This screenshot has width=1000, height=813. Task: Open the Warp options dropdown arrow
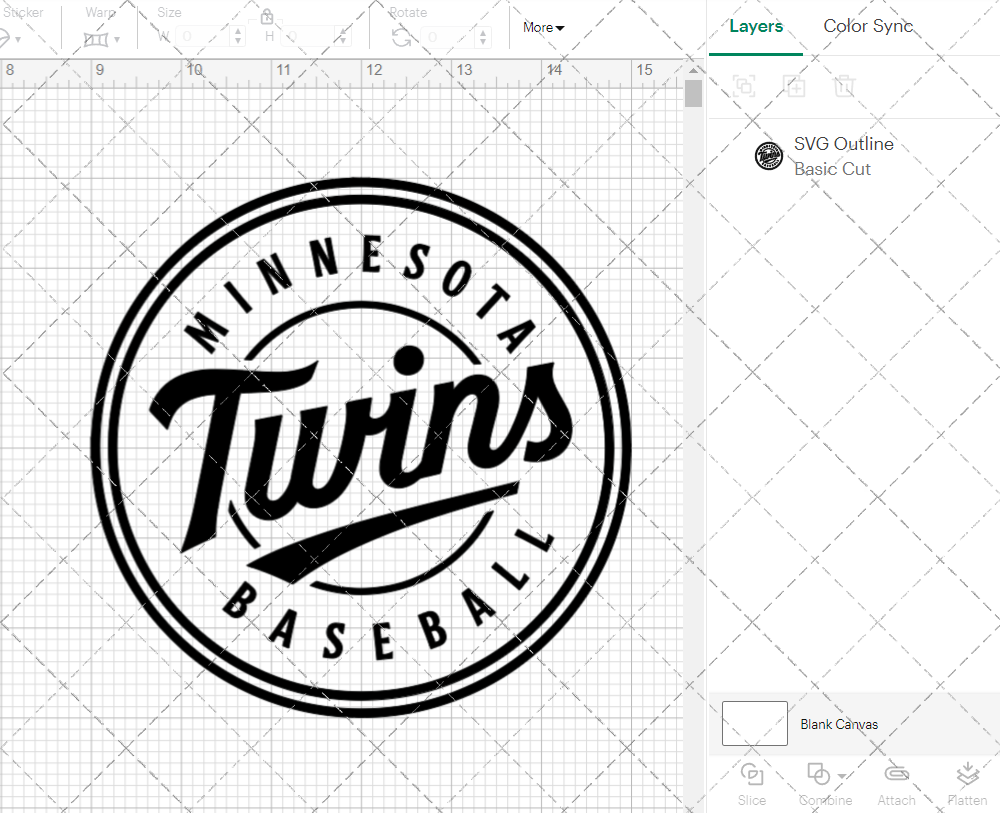[x=117, y=40]
